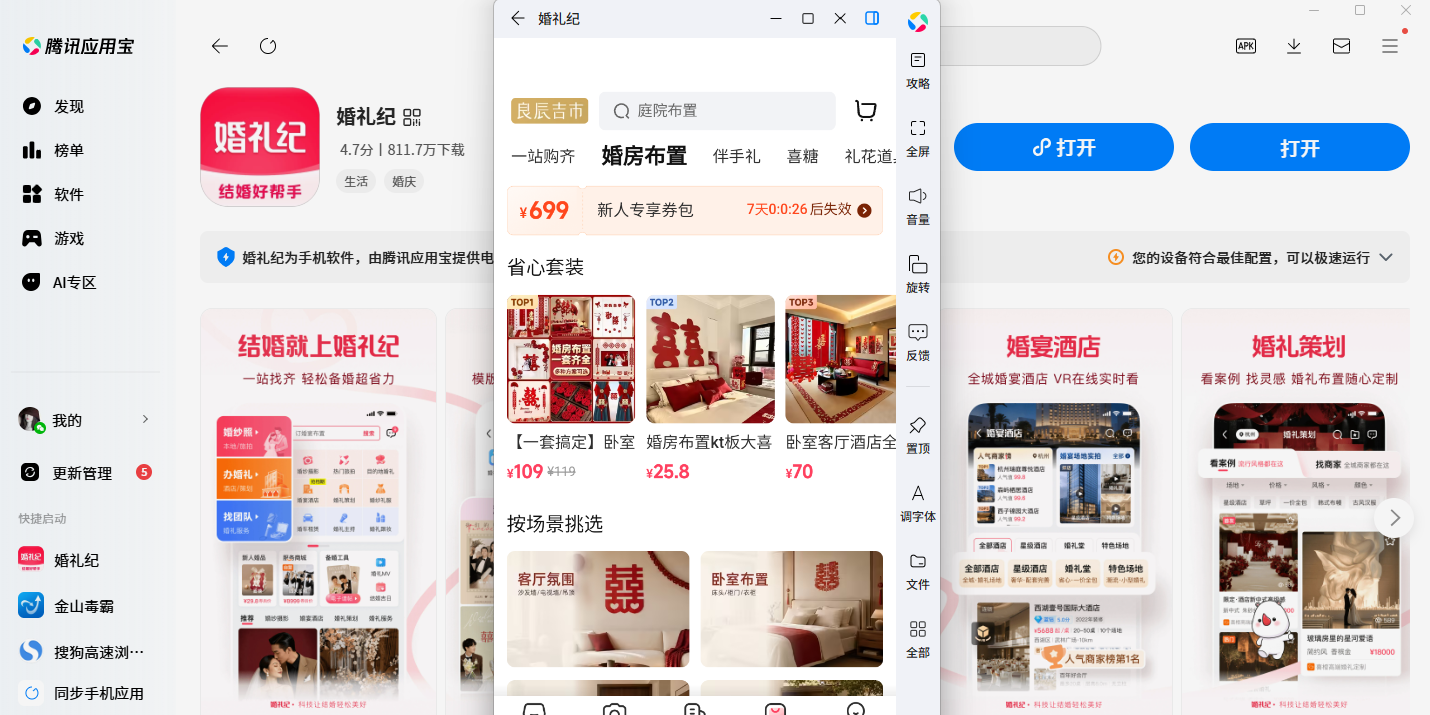Click the 打开 button with link icon
Image resolution: width=1430 pixels, height=715 pixels.
1064,148
